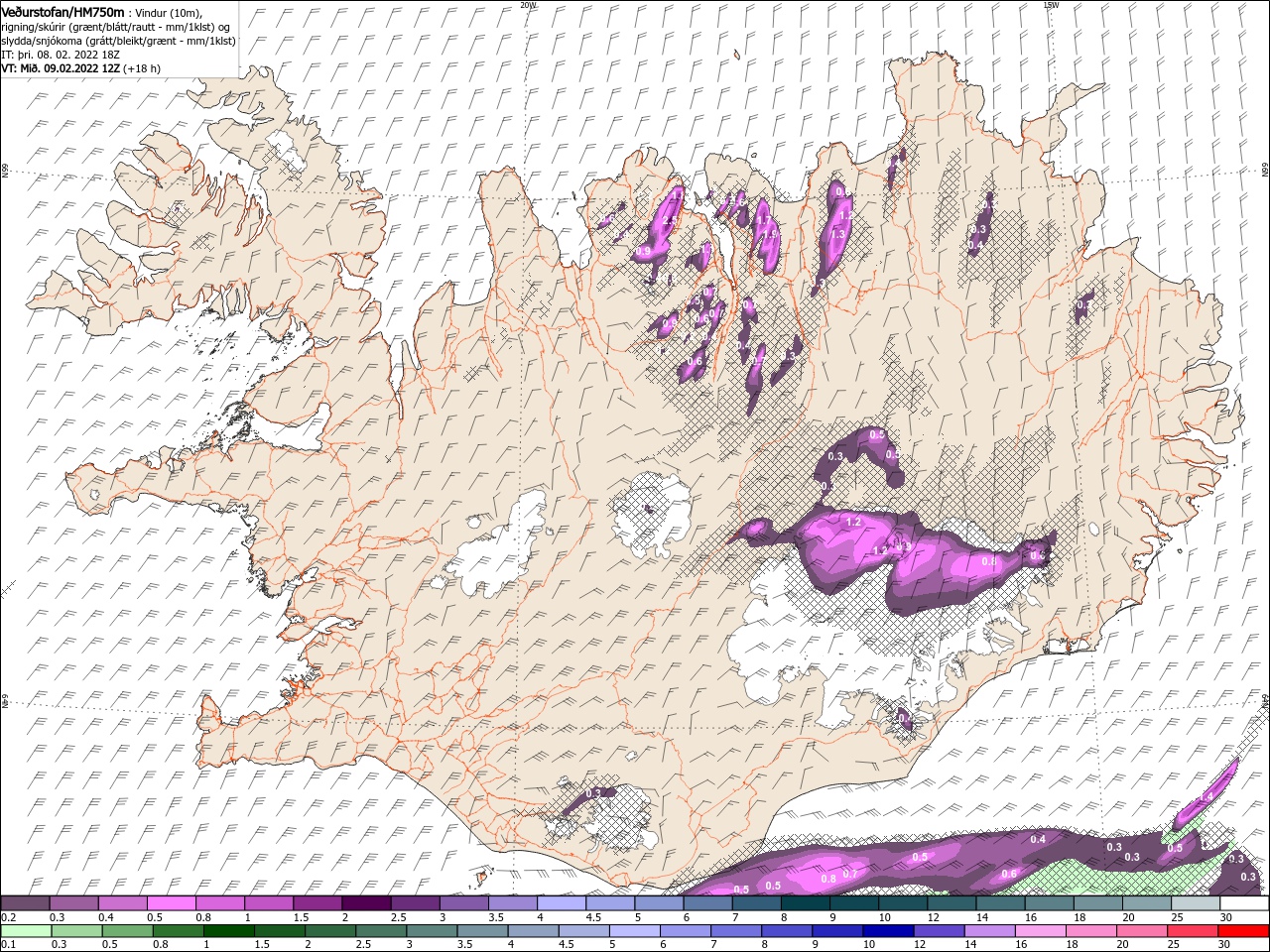Select snow legend swatch between 3 and 3.5
This screenshot has width=1270, height=952.
[x=465, y=903]
